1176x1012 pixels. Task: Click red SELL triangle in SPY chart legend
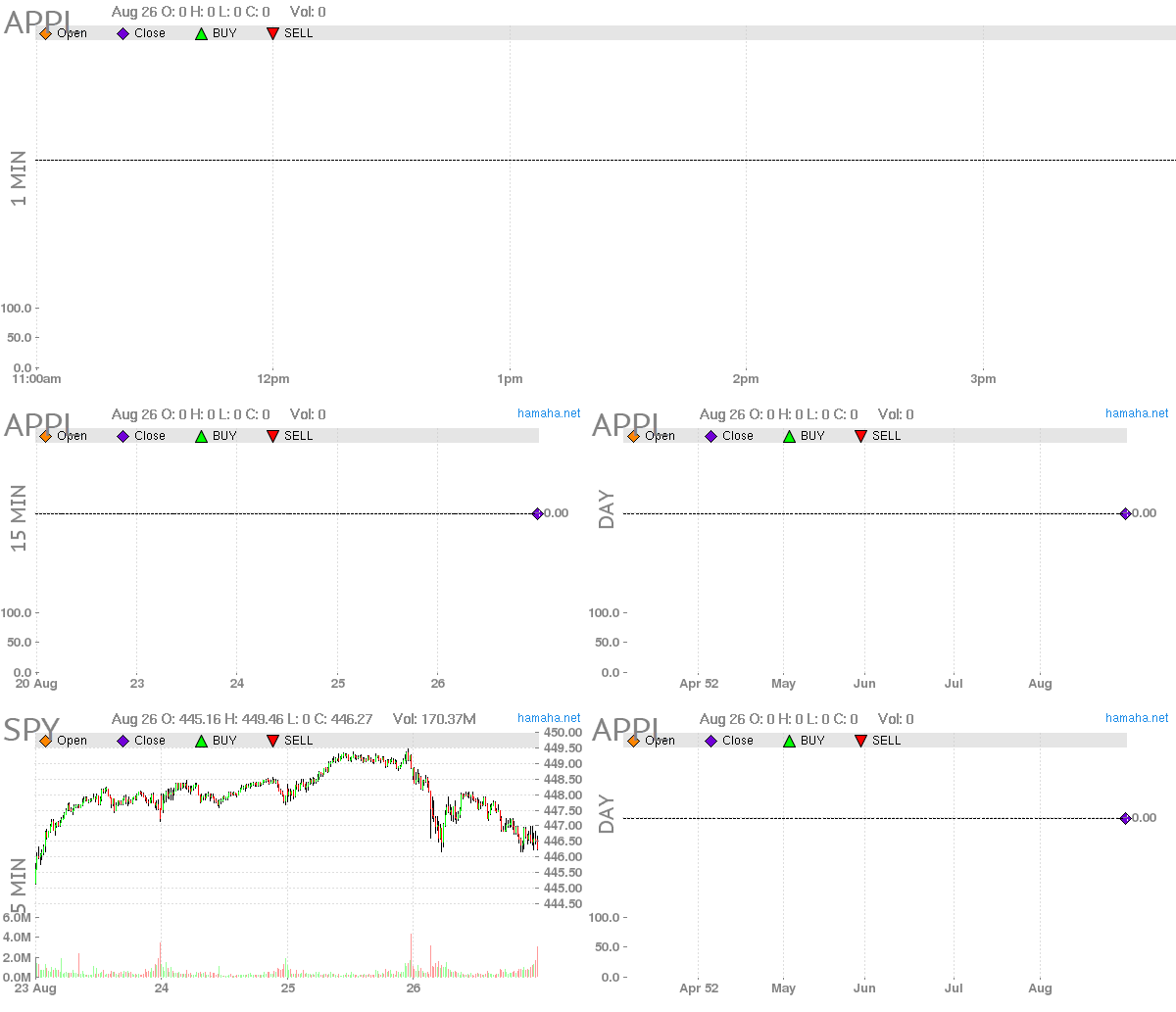click(272, 741)
